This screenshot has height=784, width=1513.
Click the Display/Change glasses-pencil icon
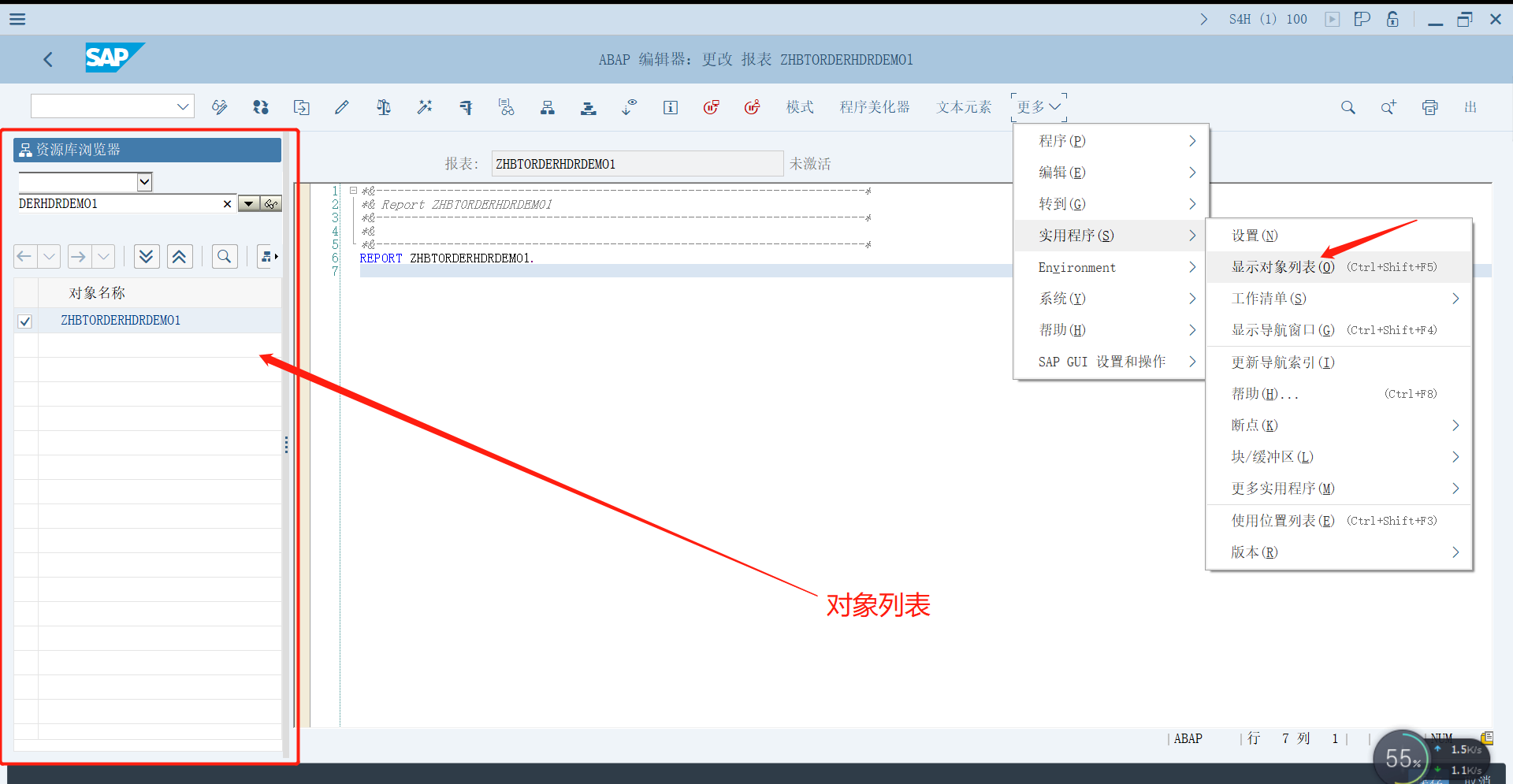[x=220, y=107]
